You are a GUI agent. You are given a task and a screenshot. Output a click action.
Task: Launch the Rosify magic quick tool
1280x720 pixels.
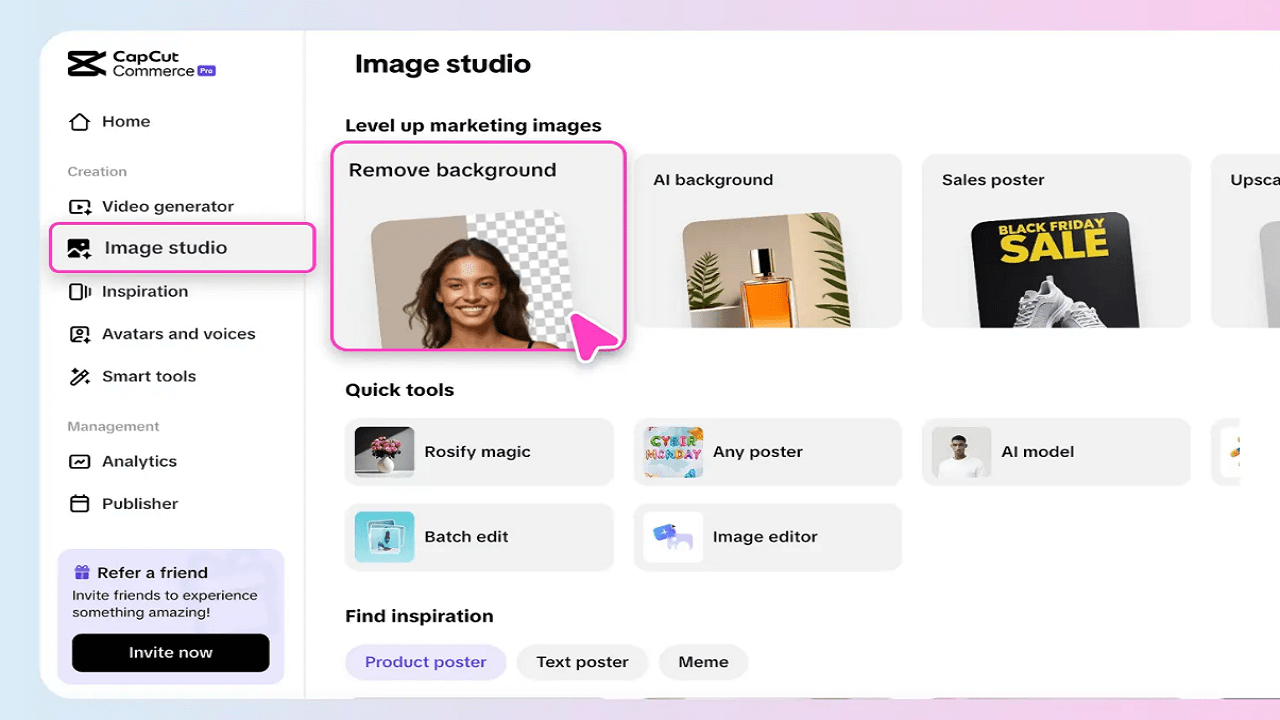pyautogui.click(x=478, y=451)
